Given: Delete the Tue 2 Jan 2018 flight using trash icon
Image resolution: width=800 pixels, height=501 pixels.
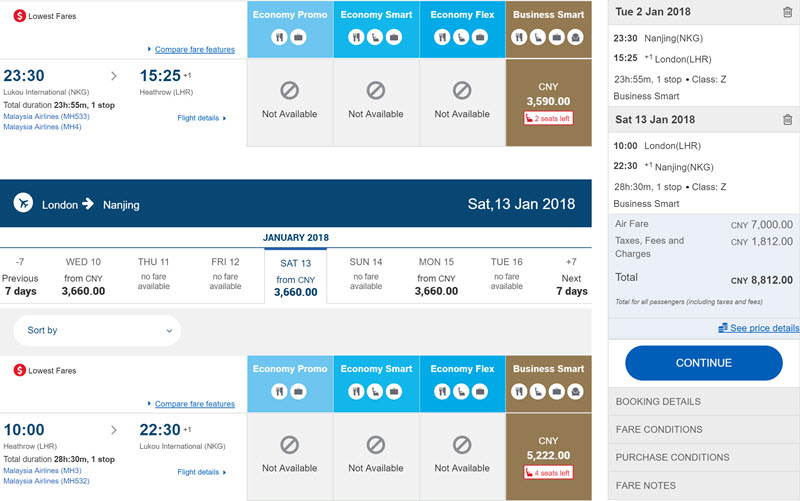Looking at the screenshot, I should pyautogui.click(x=787, y=12).
